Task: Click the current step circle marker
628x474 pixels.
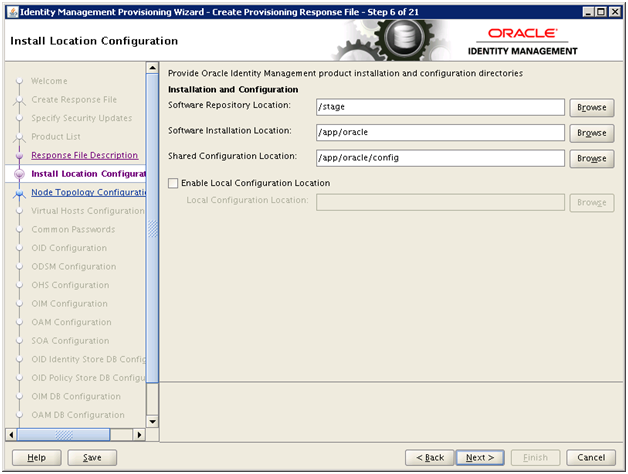Action: click(x=19, y=174)
